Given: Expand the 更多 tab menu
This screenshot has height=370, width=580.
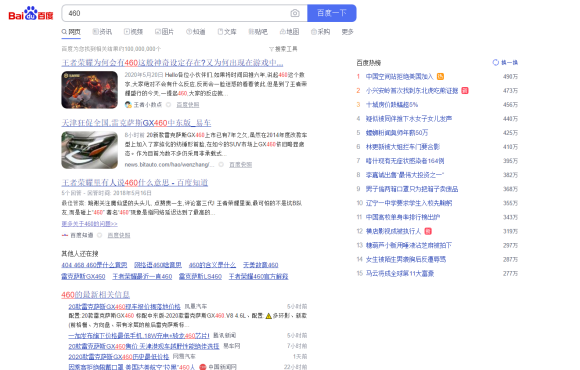Looking at the screenshot, I should [347, 32].
